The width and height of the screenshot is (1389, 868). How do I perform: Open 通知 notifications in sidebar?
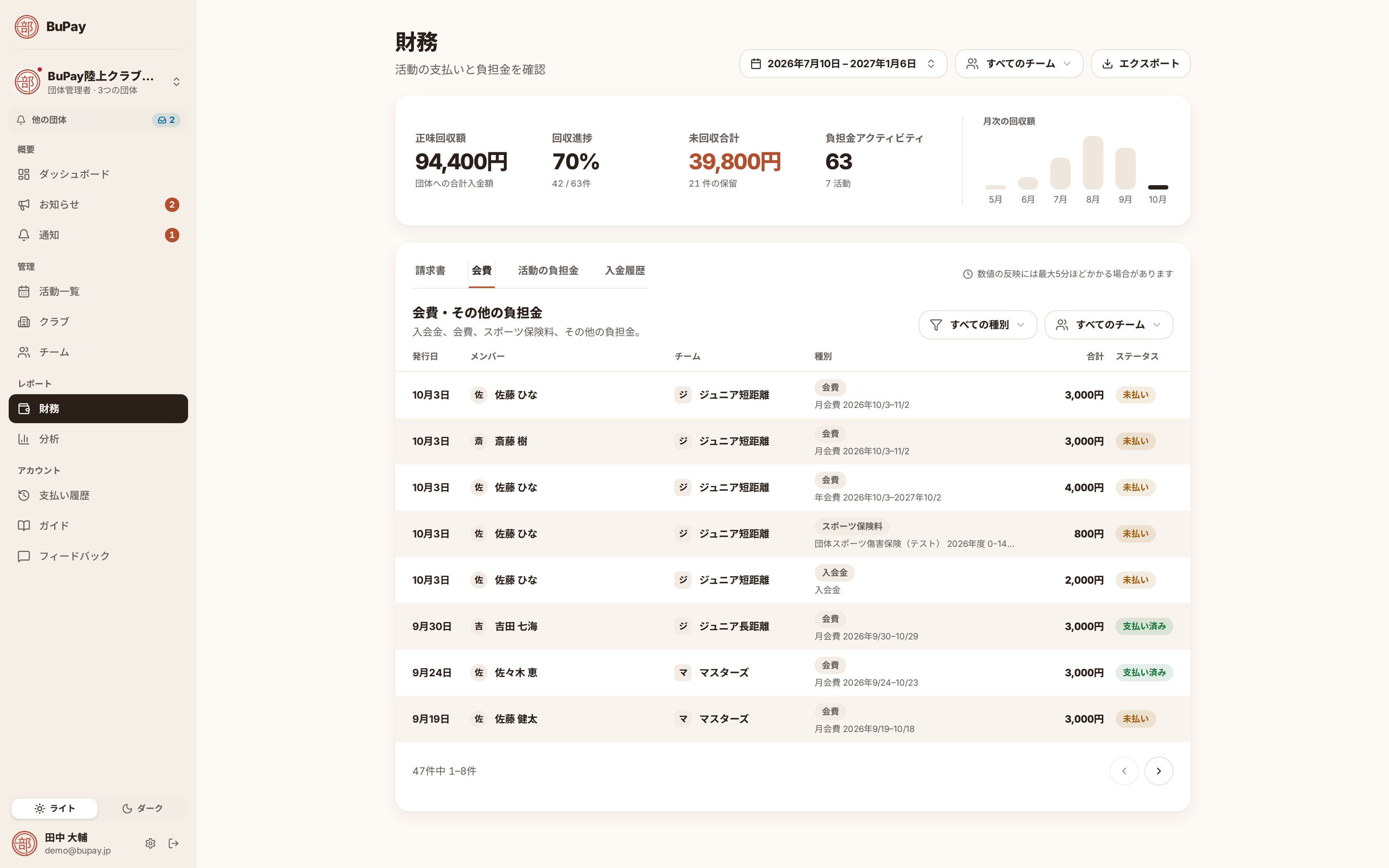point(98,235)
